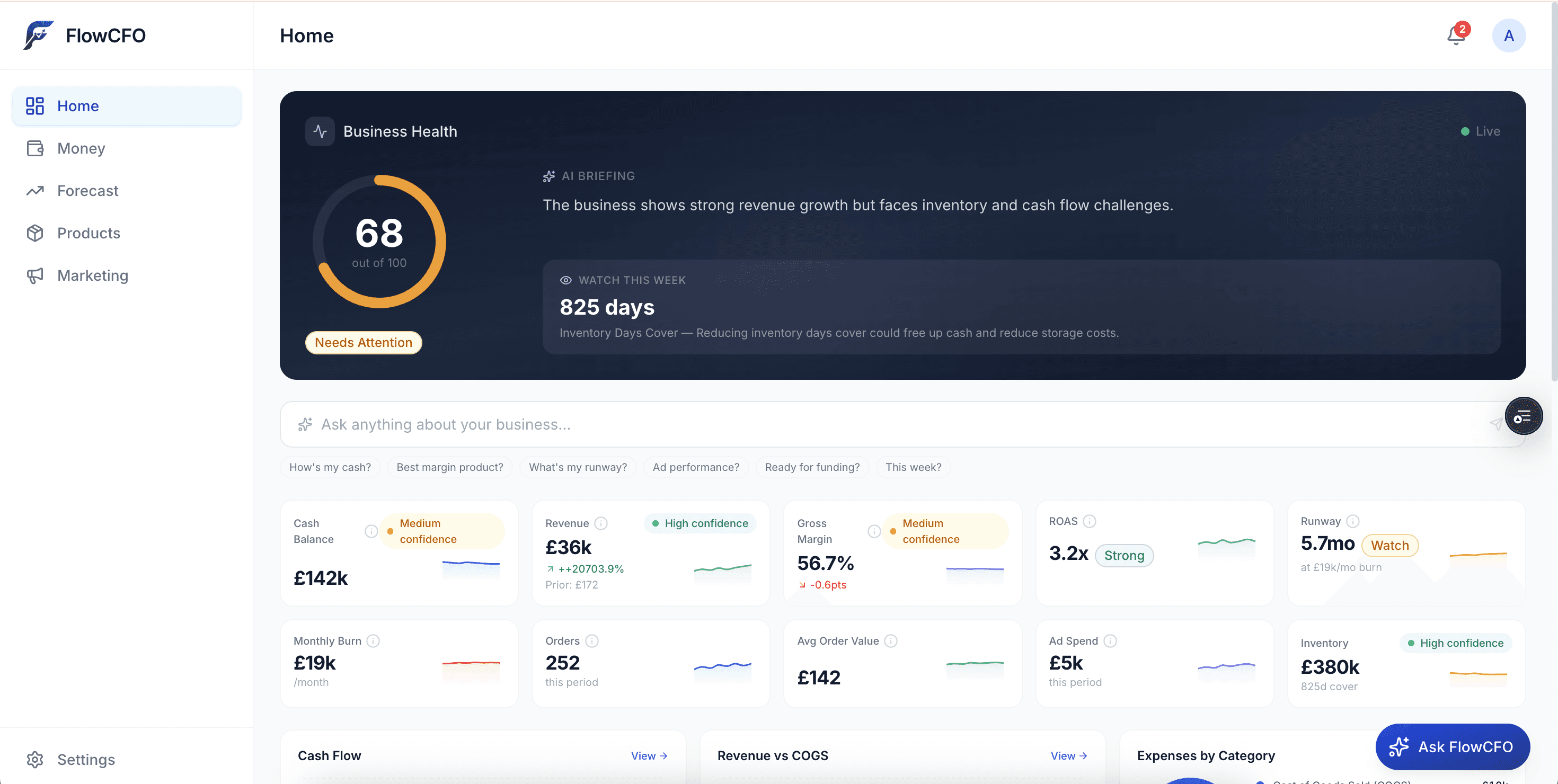The height and width of the screenshot is (784, 1558).
Task: Click the "252" orders value
Action: click(x=562, y=663)
